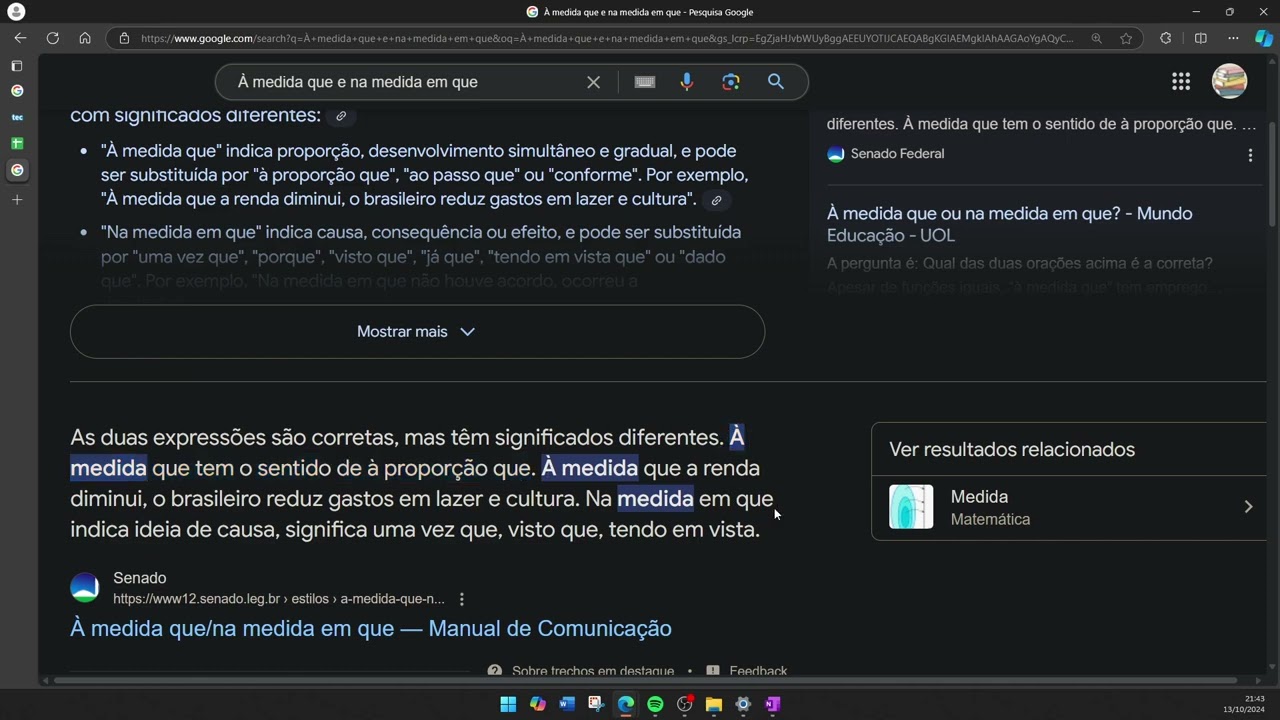Open split screen view
Image resolution: width=1280 pixels, height=720 pixels.
click(x=1201, y=38)
